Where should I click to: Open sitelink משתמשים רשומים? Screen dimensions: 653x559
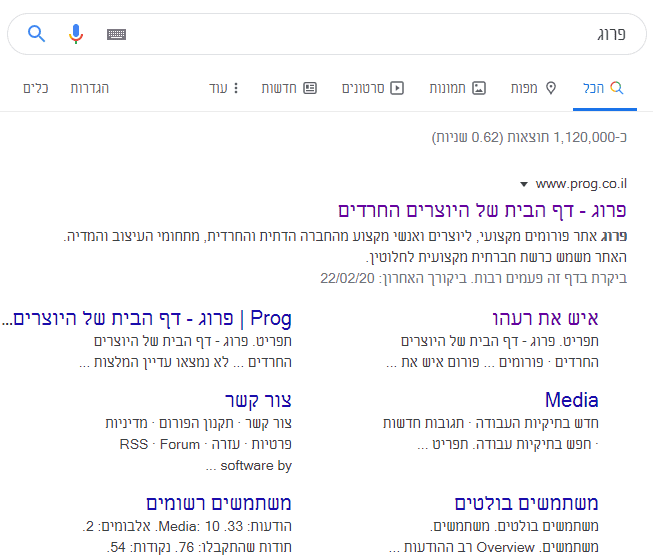click(219, 503)
